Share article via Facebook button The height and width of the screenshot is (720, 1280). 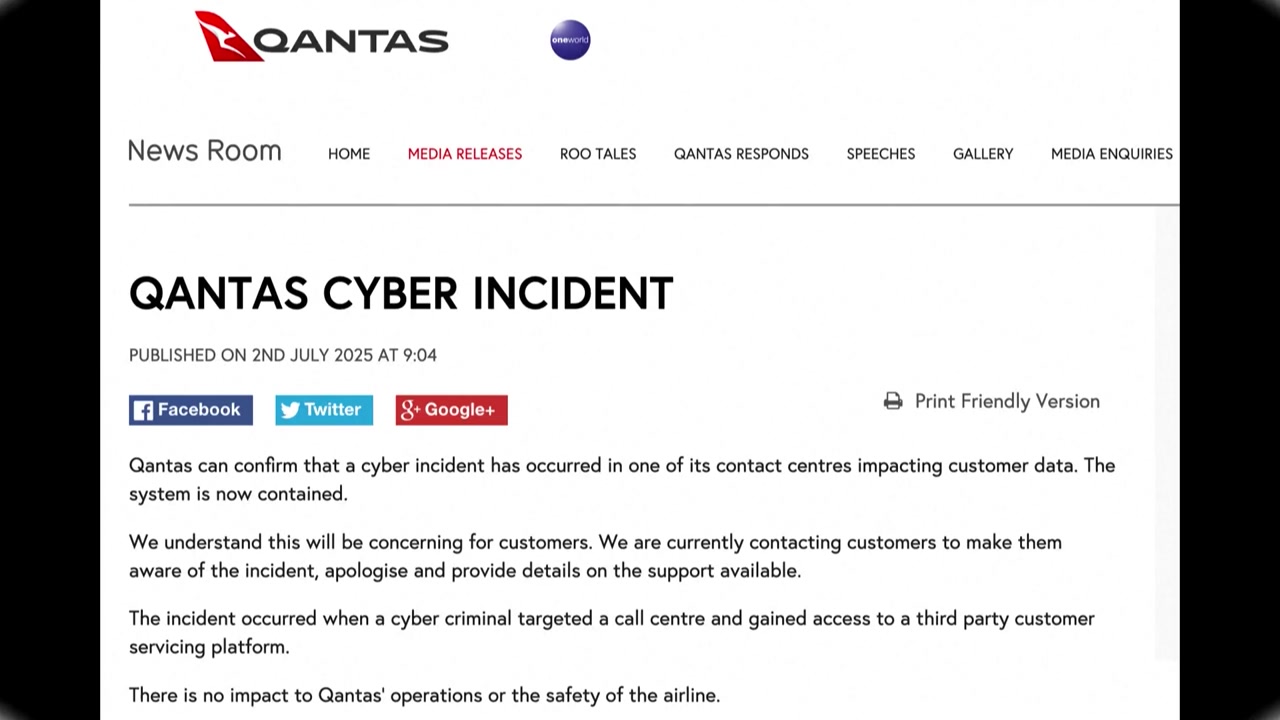pyautogui.click(x=191, y=410)
